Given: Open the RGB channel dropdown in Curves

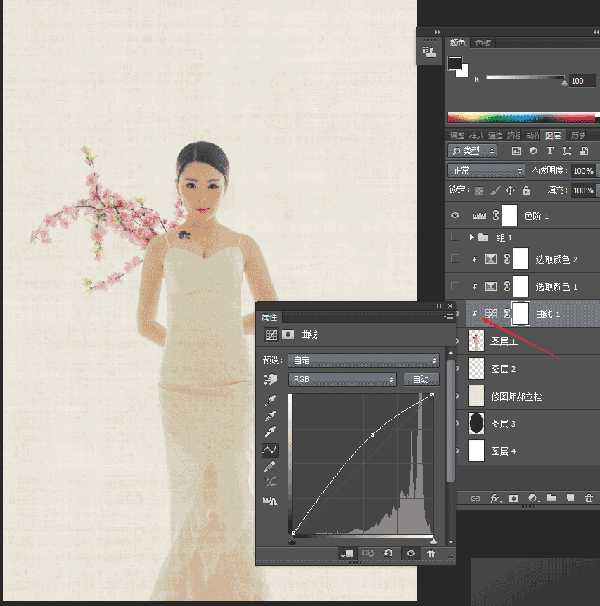Looking at the screenshot, I should (342, 380).
